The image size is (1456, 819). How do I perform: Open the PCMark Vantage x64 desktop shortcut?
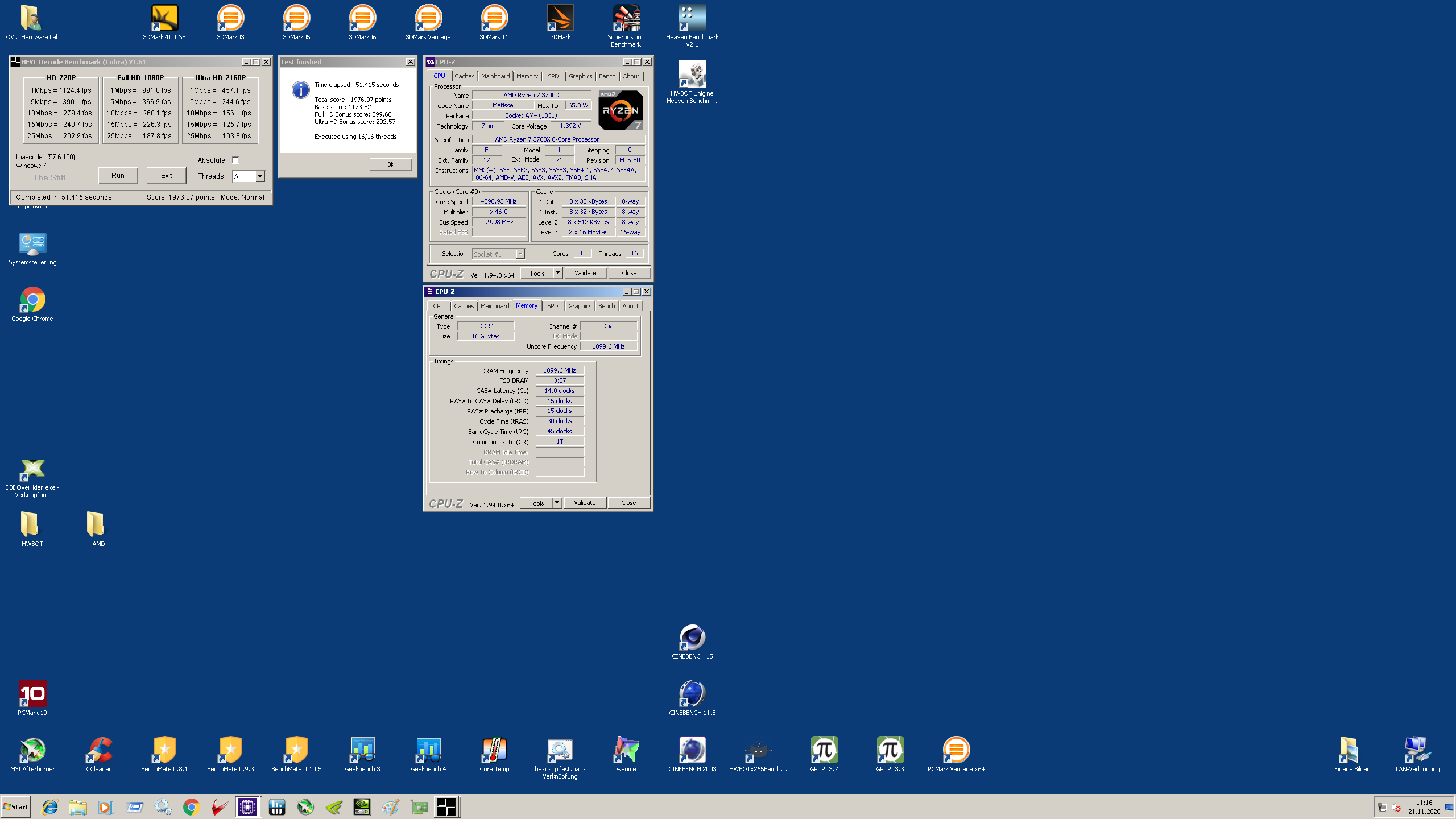[x=956, y=754]
